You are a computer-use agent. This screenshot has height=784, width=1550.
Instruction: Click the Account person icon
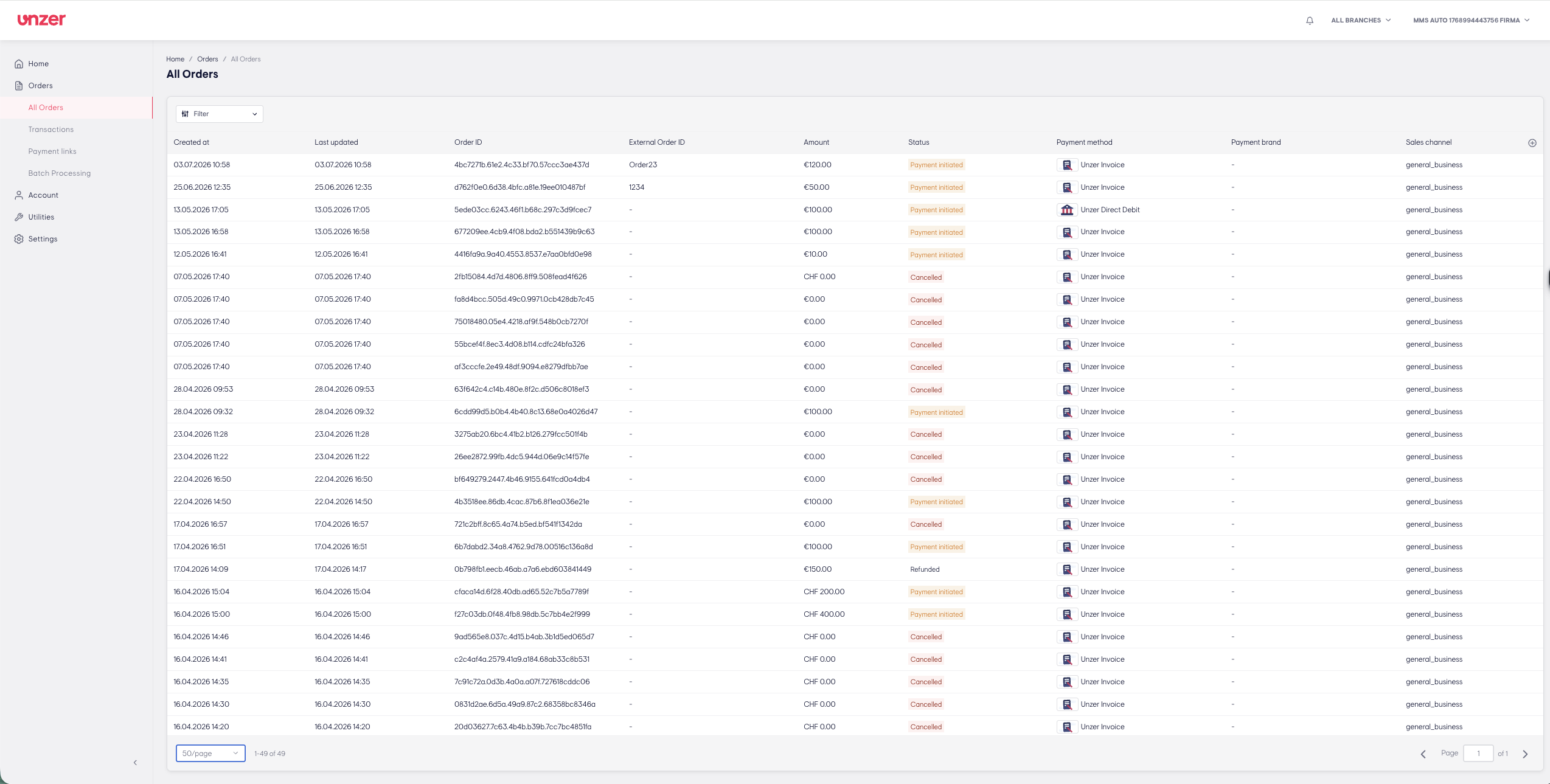point(19,195)
